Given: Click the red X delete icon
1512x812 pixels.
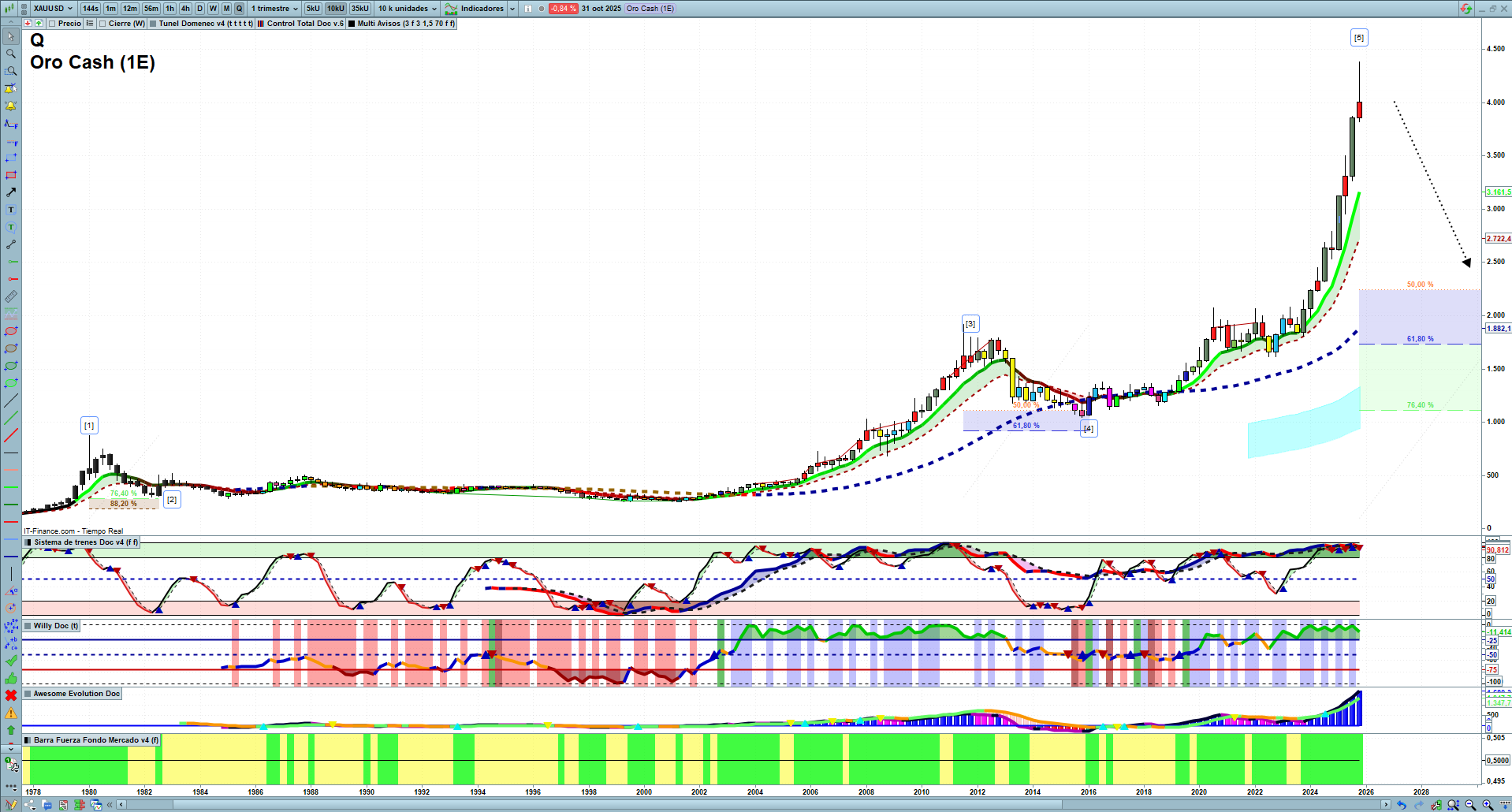Looking at the screenshot, I should point(10,695).
